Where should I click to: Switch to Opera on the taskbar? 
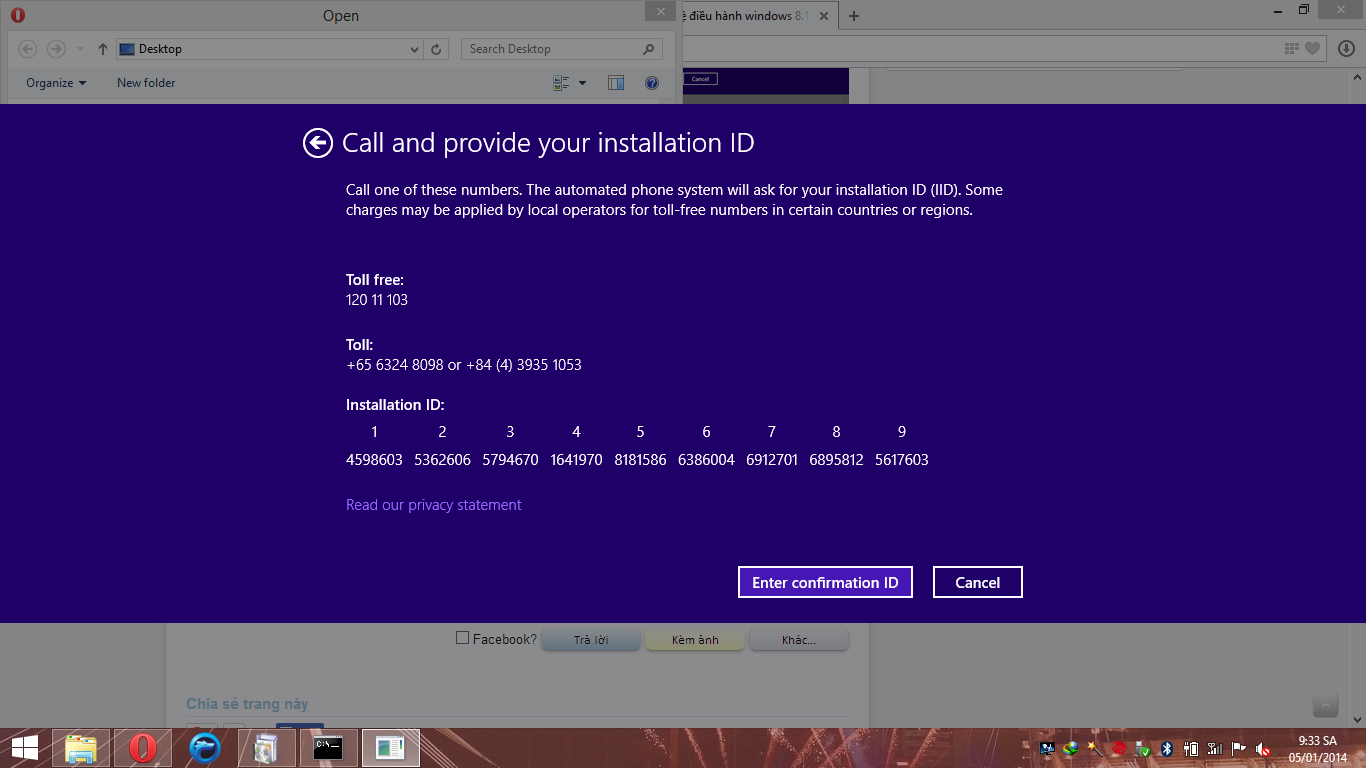[x=143, y=748]
